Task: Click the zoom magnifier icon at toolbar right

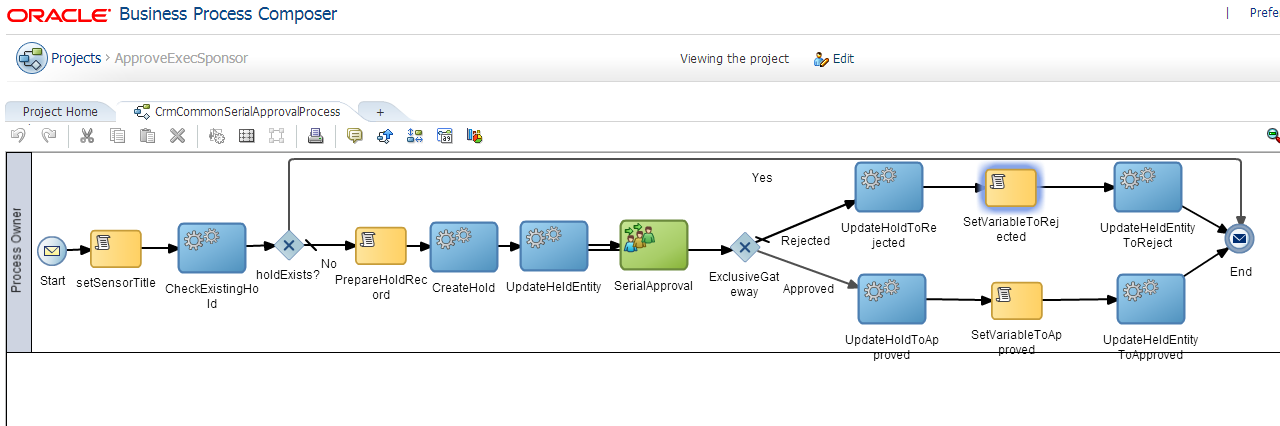Action: click(1273, 135)
